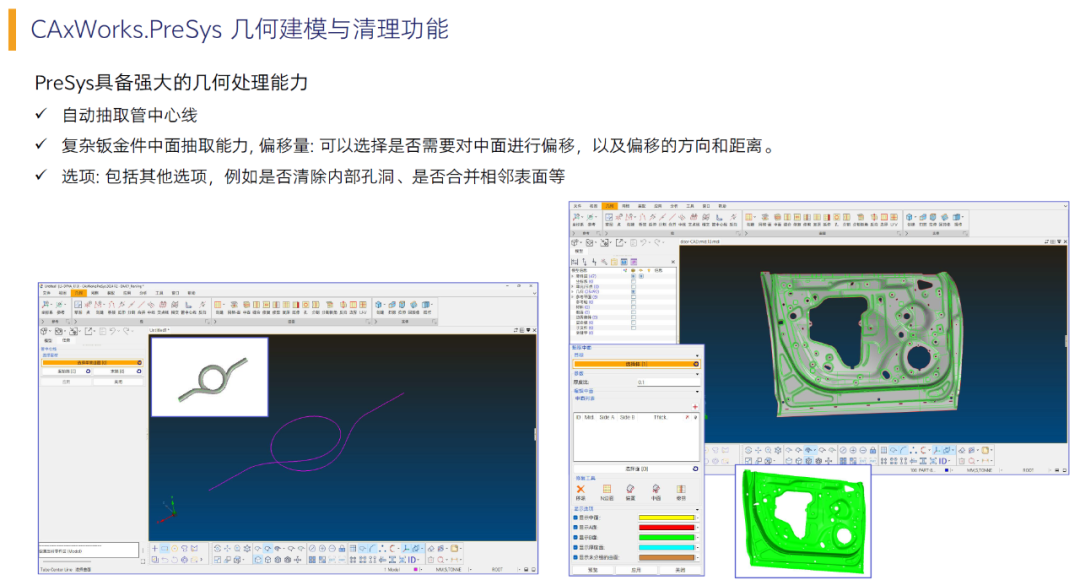This screenshot has height=580, width=1080.
Task: Collapse the display options section arrow
Action: pos(697,510)
